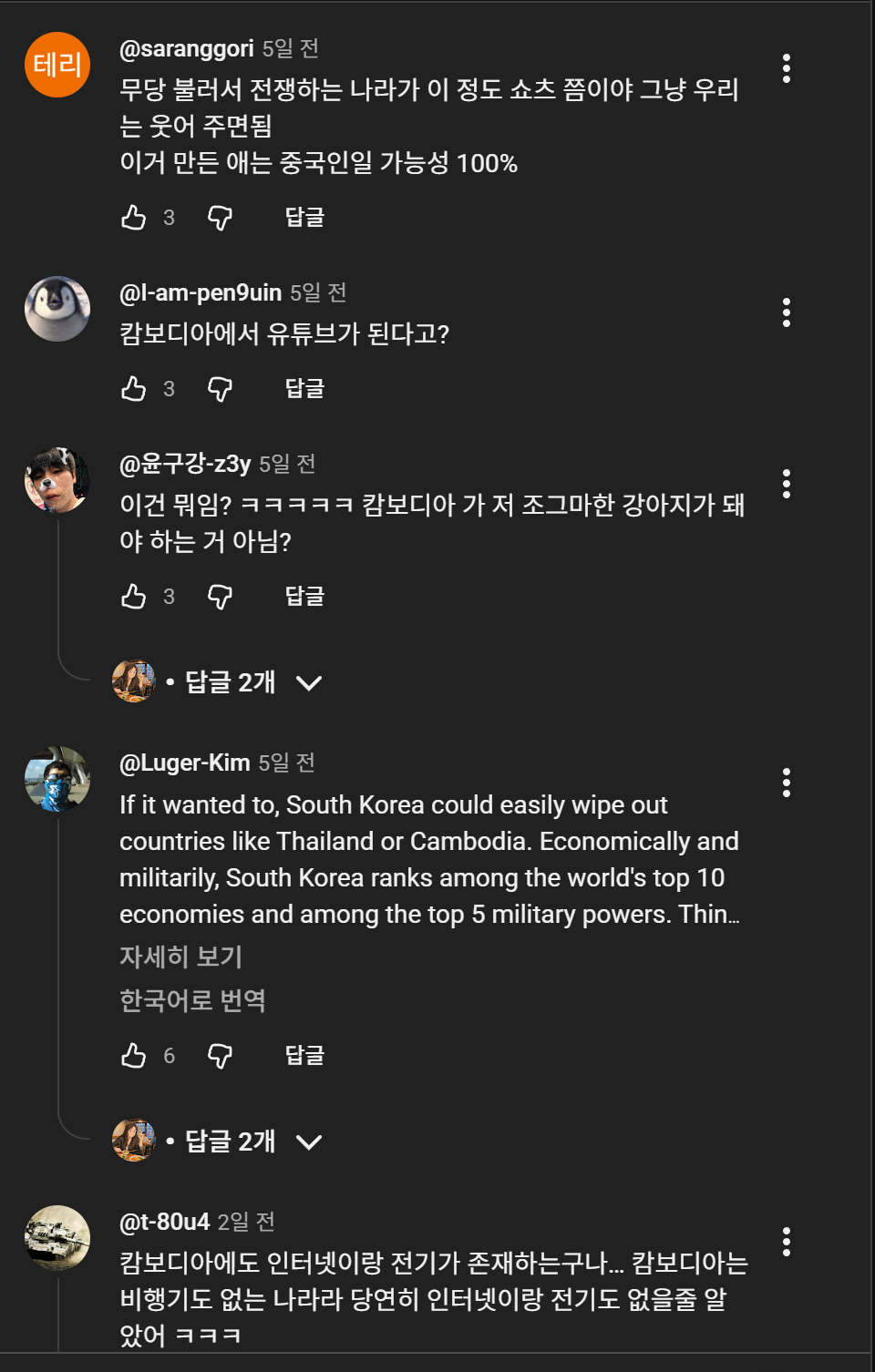
Task: Like the @Luger-Kim comment
Action: point(134,1056)
